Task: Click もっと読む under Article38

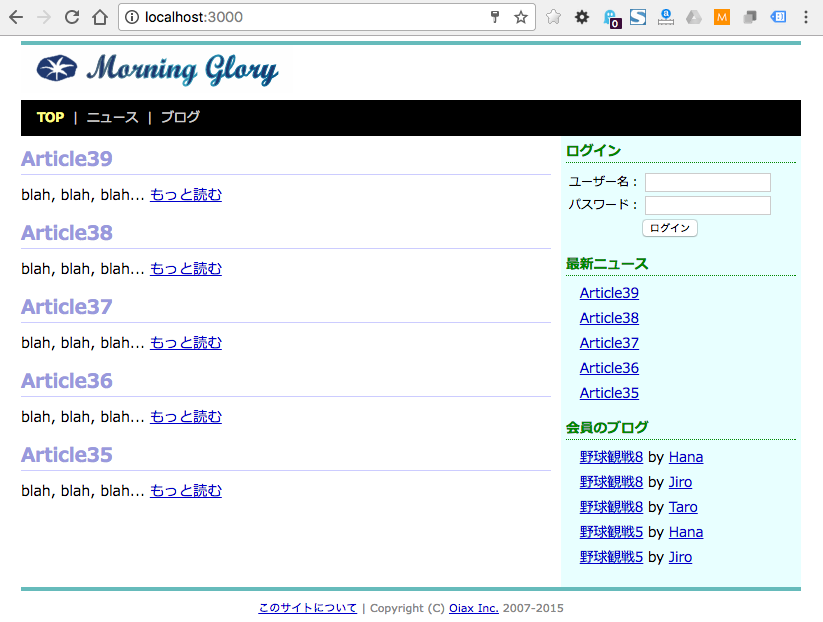Action: [x=186, y=269]
